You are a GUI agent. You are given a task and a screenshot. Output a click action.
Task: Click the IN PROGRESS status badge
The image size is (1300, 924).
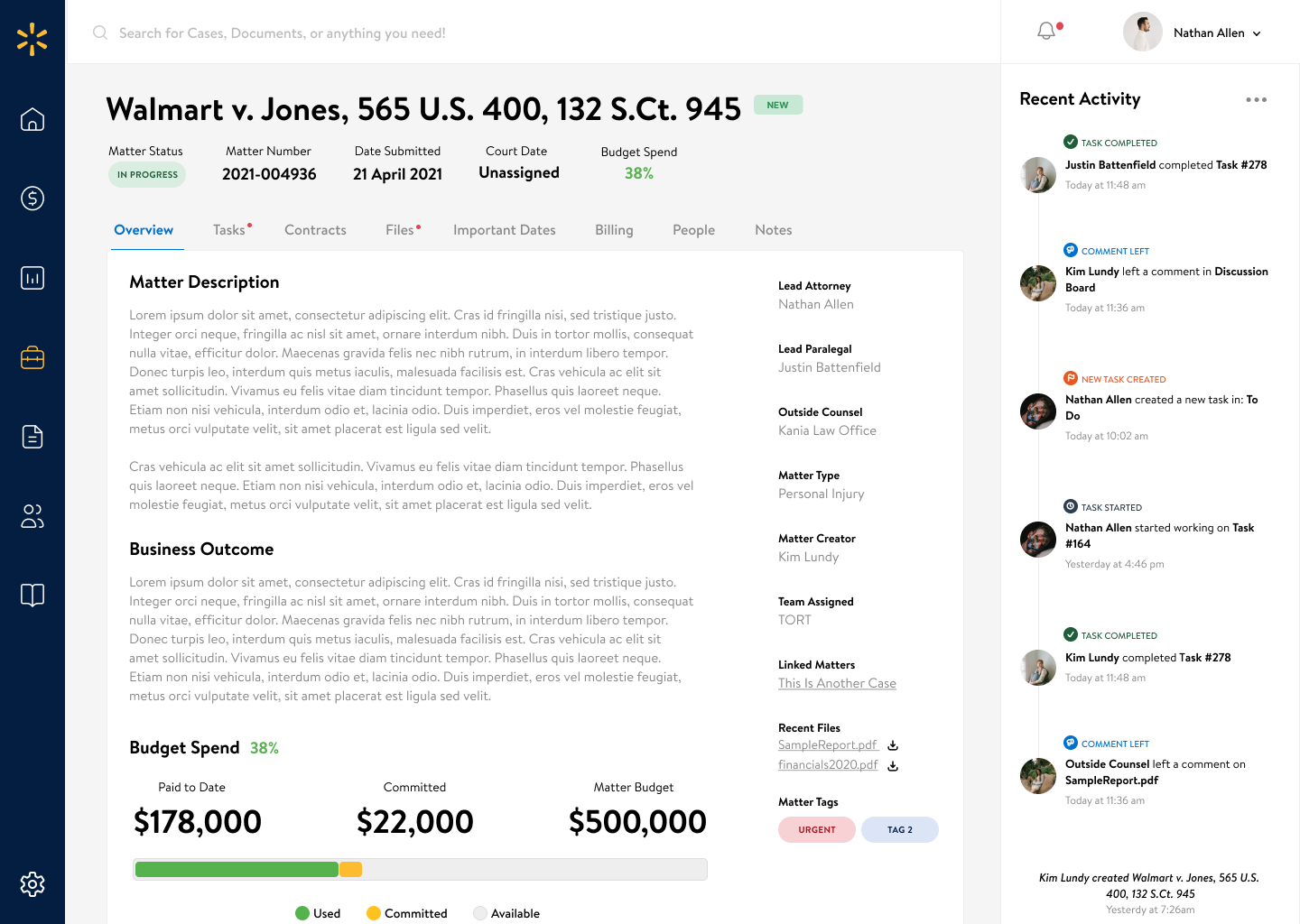(147, 175)
